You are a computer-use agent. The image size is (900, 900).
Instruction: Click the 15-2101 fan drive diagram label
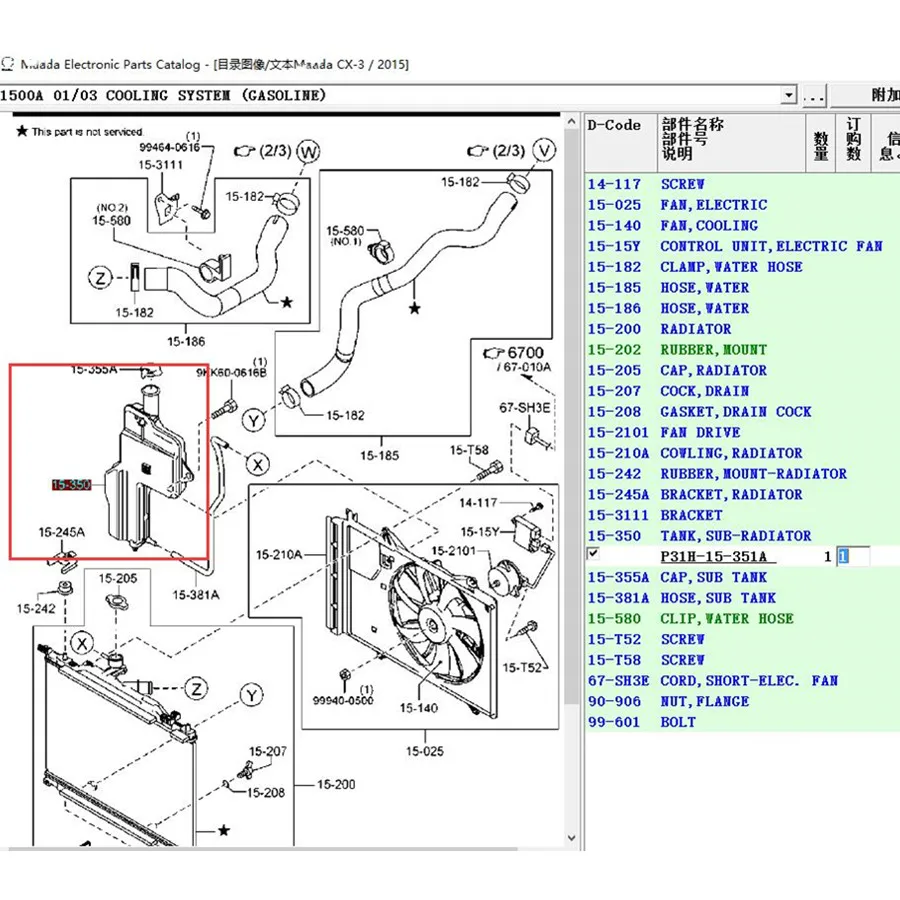click(453, 550)
